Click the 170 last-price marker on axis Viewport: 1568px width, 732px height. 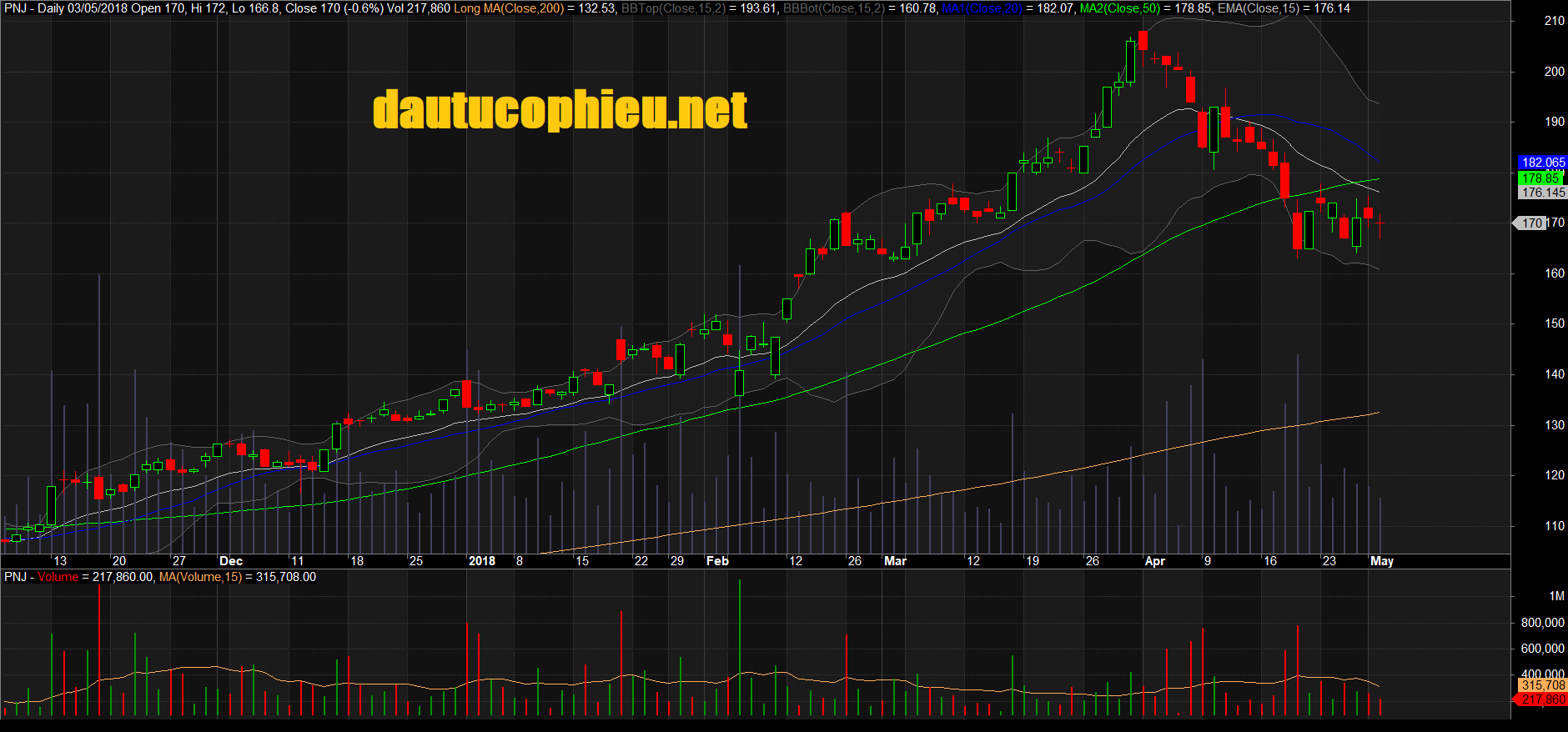1531,223
